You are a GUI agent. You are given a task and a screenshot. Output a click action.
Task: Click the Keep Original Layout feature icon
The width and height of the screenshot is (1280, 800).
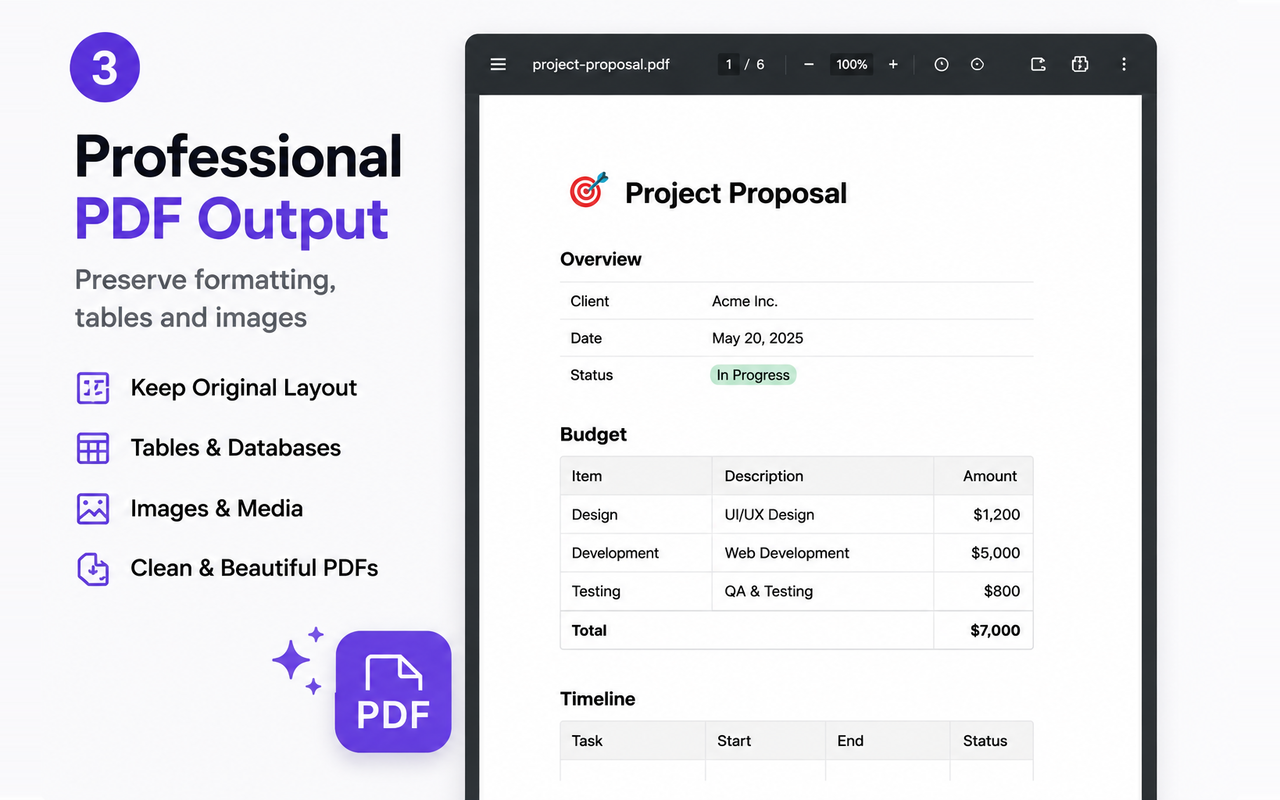[93, 388]
